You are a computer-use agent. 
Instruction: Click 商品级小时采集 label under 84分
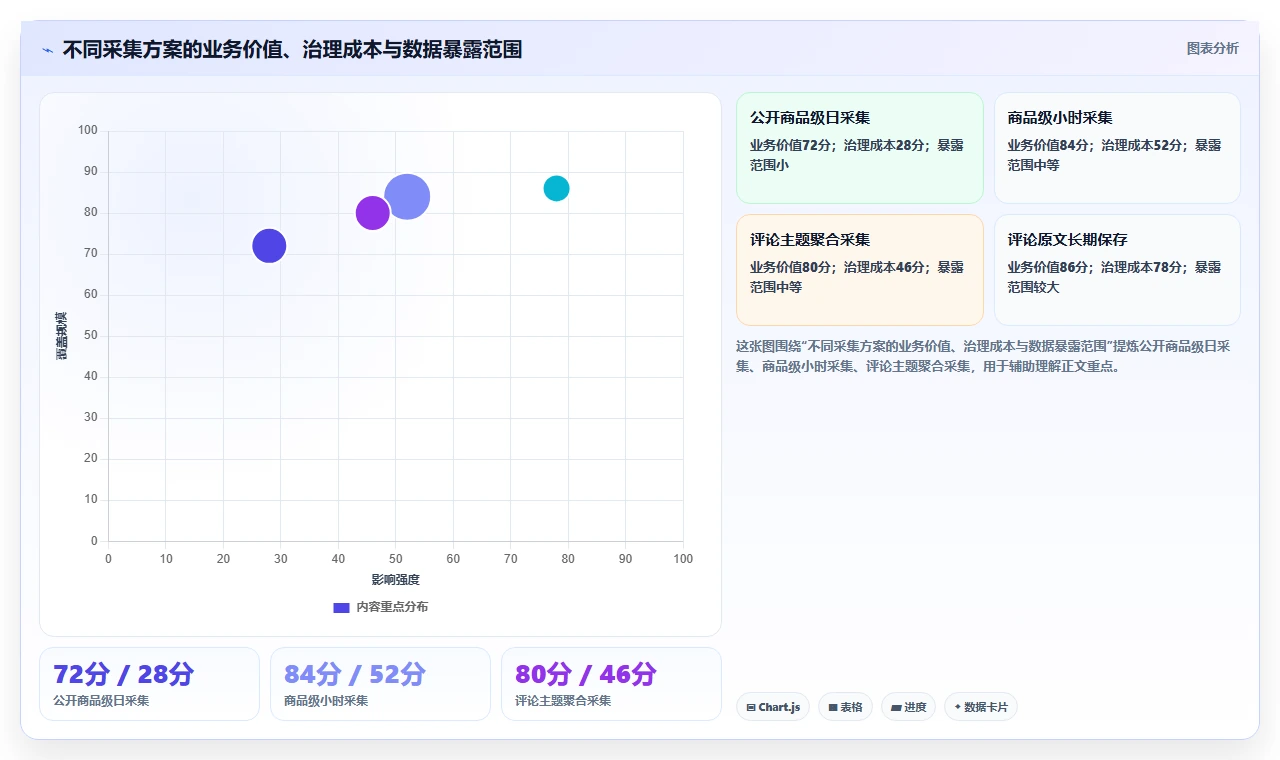point(326,701)
